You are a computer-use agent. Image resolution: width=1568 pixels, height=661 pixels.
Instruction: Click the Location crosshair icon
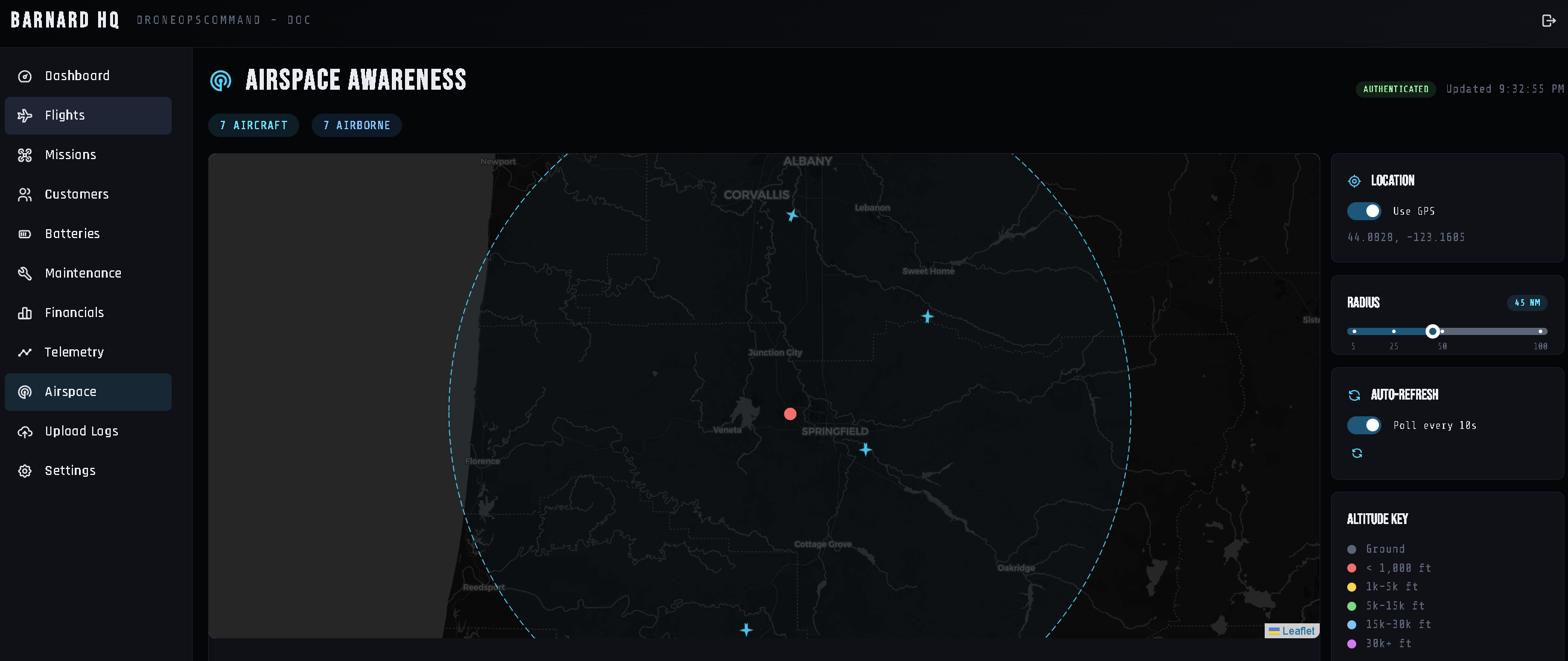point(1354,181)
